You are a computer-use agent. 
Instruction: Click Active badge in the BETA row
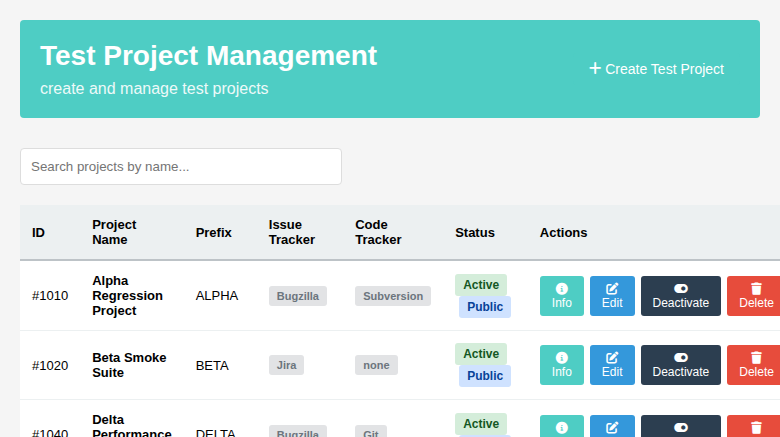(481, 354)
